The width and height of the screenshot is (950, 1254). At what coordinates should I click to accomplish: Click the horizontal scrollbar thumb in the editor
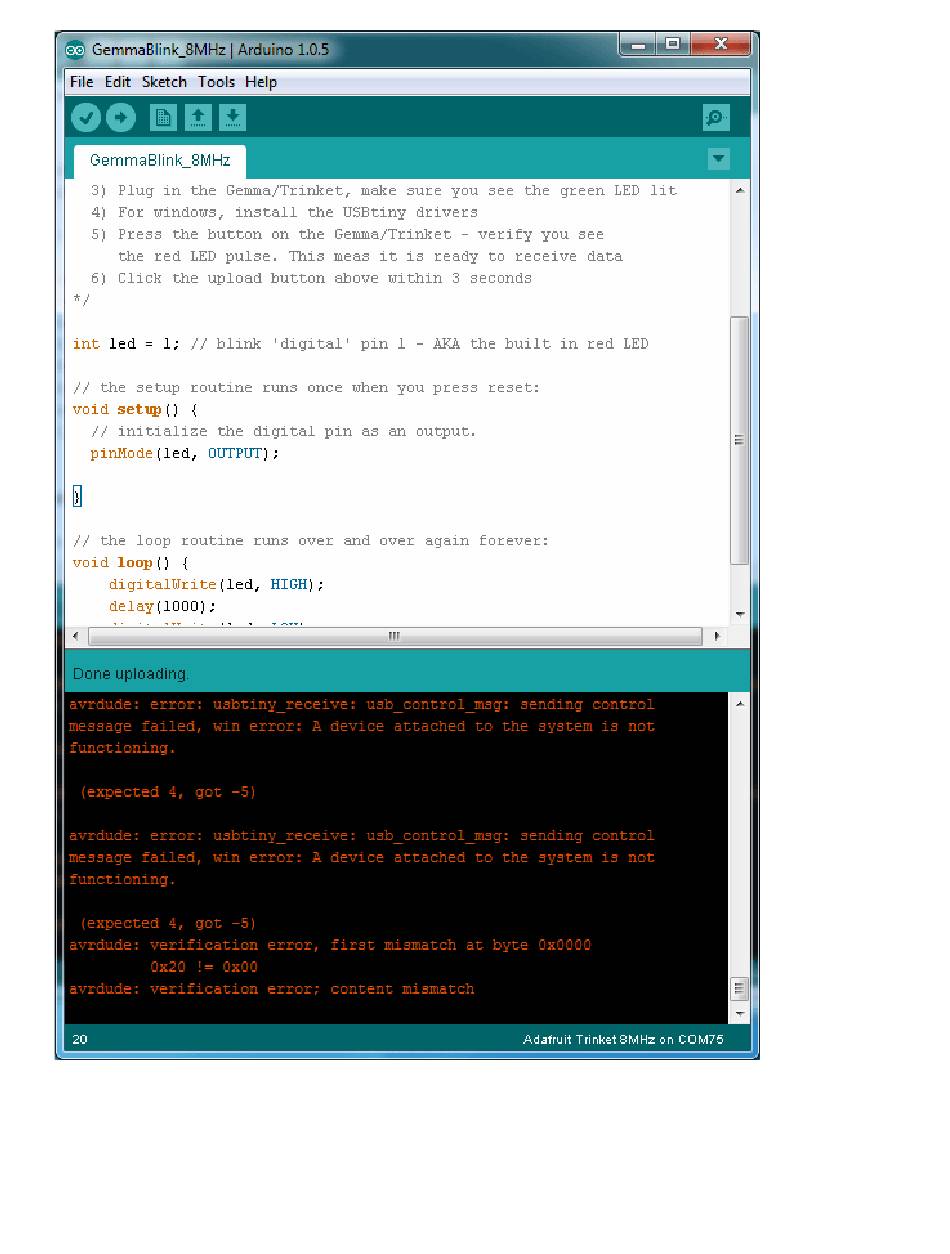click(395, 636)
